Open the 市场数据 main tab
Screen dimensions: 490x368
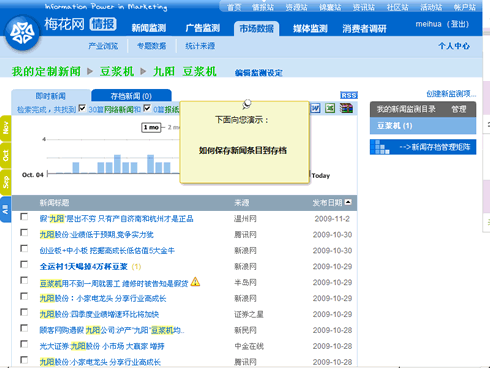pyautogui.click(x=256, y=28)
